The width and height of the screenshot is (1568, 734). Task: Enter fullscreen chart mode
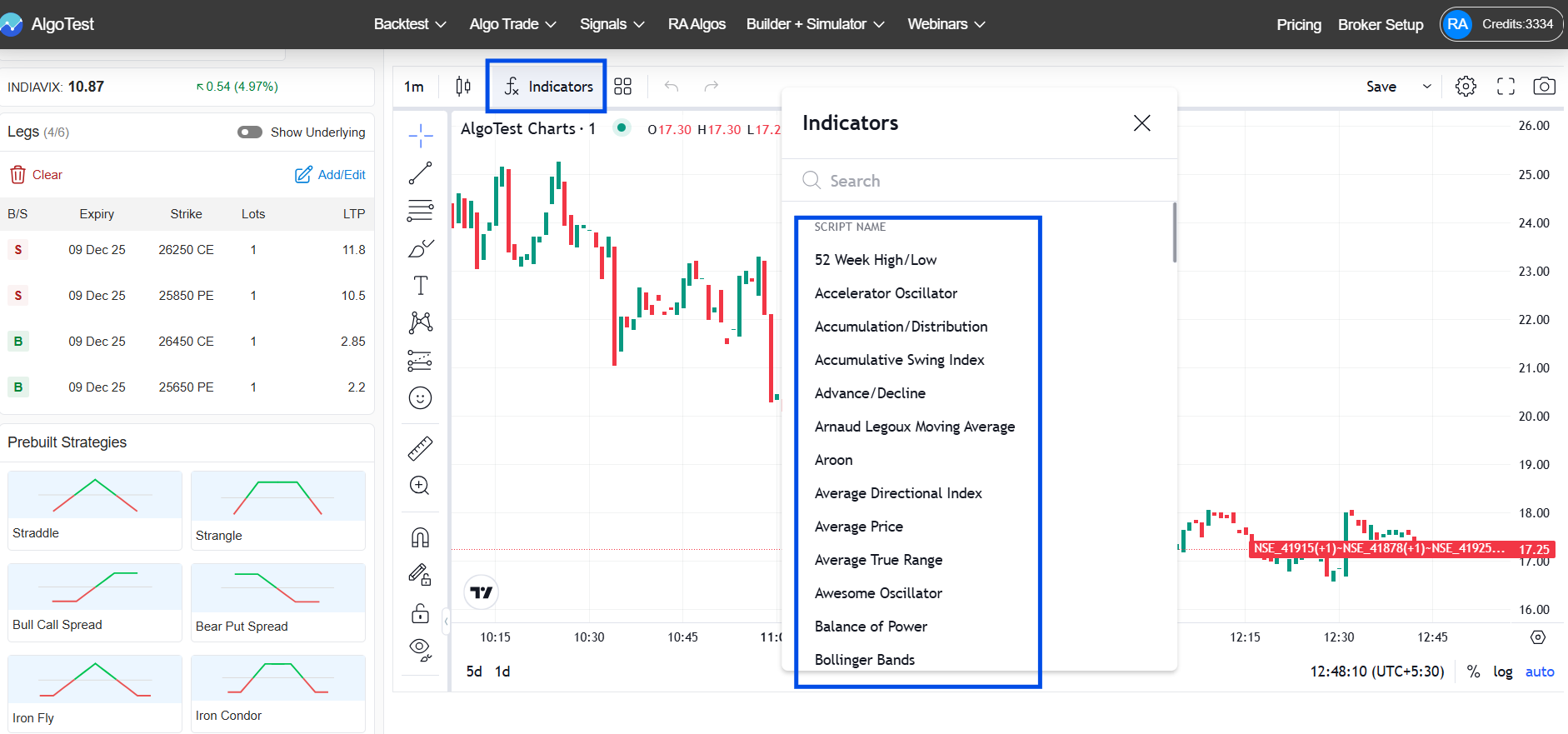1506,87
